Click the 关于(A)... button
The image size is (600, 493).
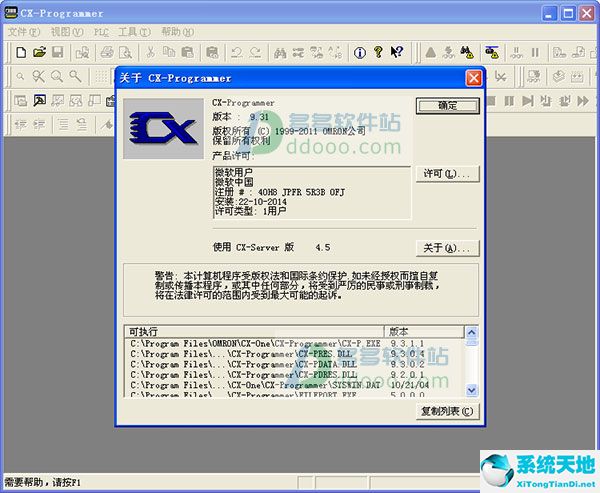(447, 248)
